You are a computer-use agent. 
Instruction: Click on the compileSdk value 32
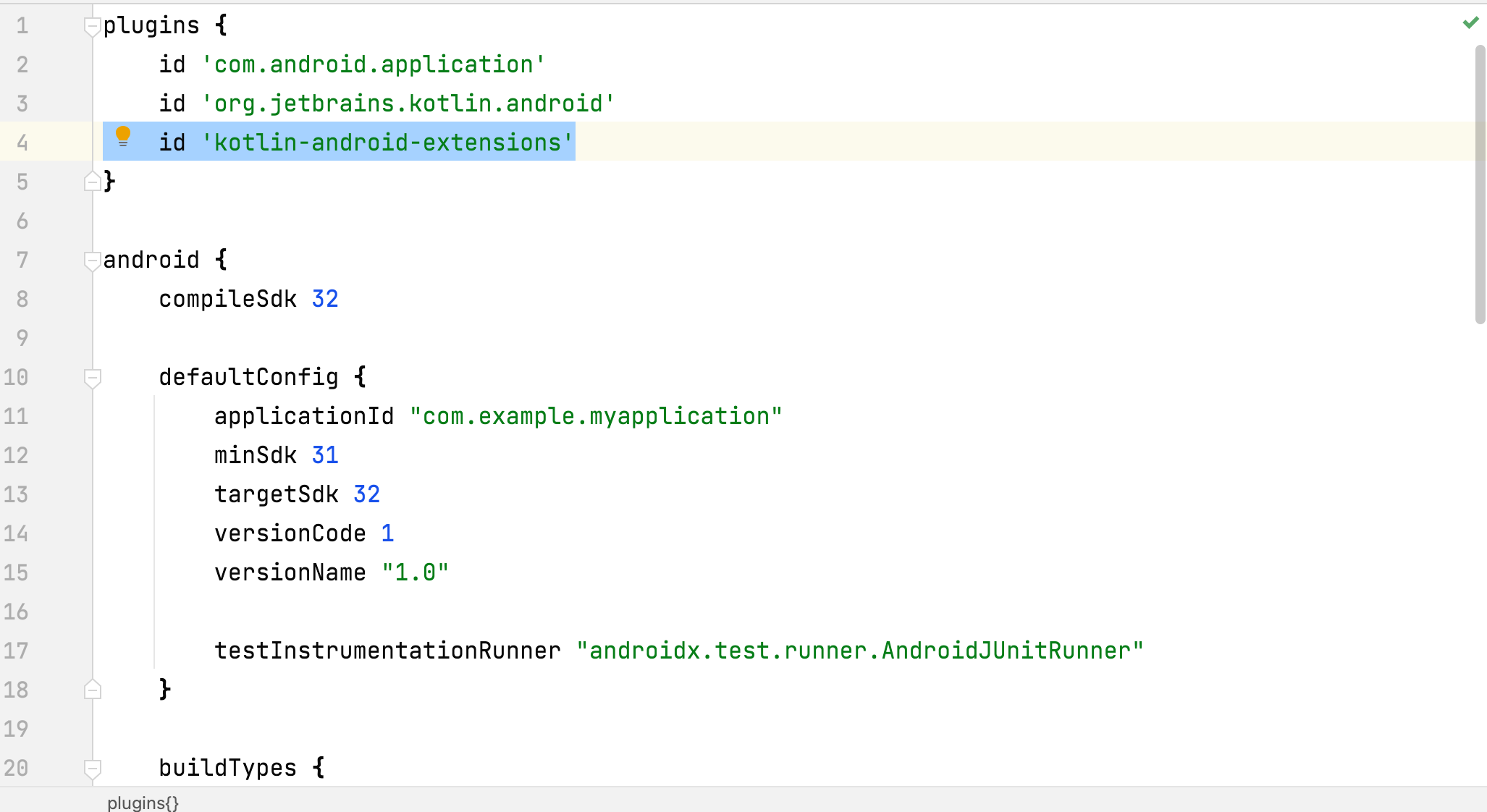click(x=325, y=299)
